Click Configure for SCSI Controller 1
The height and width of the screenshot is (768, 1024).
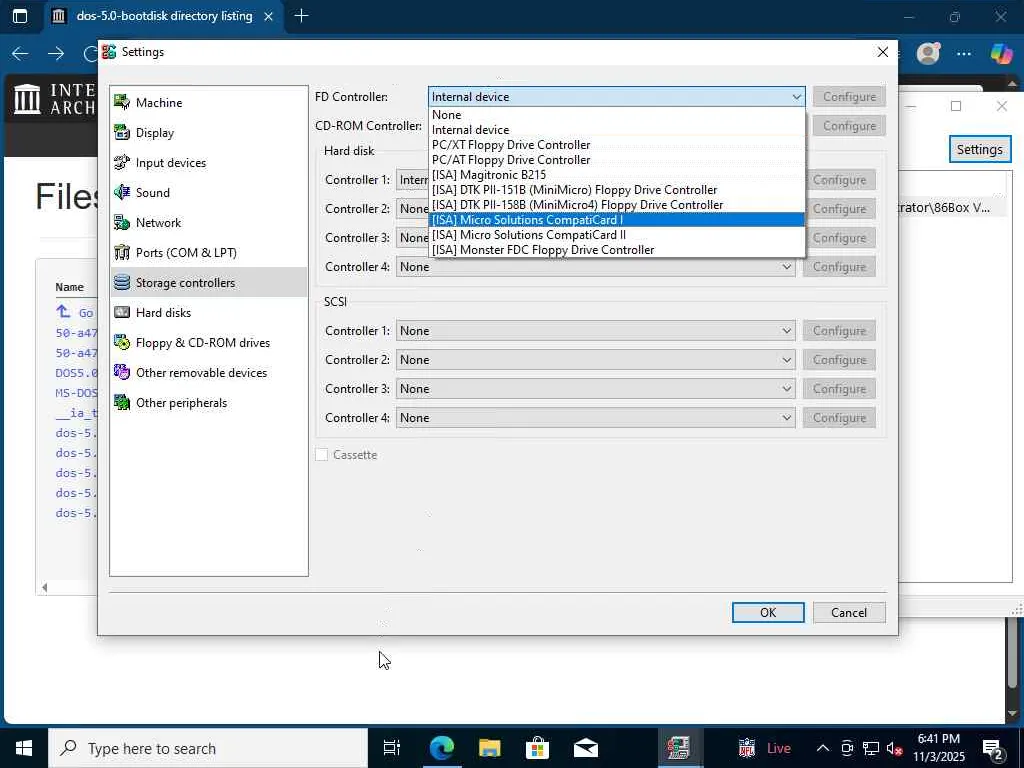click(x=839, y=330)
